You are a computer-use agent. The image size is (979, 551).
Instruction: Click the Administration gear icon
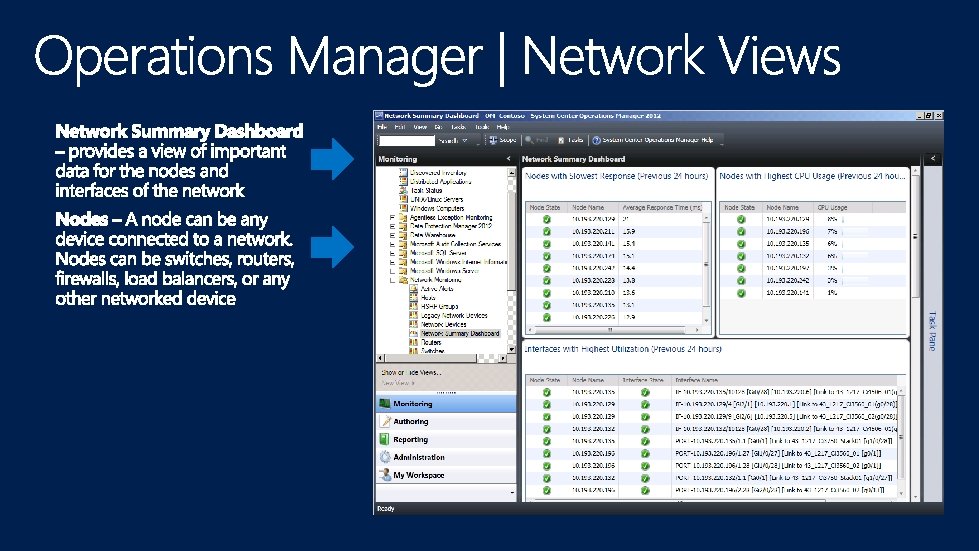385,457
